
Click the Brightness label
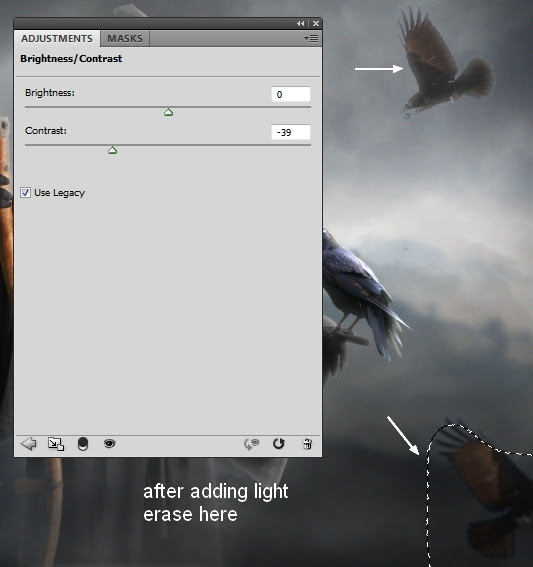[50, 93]
